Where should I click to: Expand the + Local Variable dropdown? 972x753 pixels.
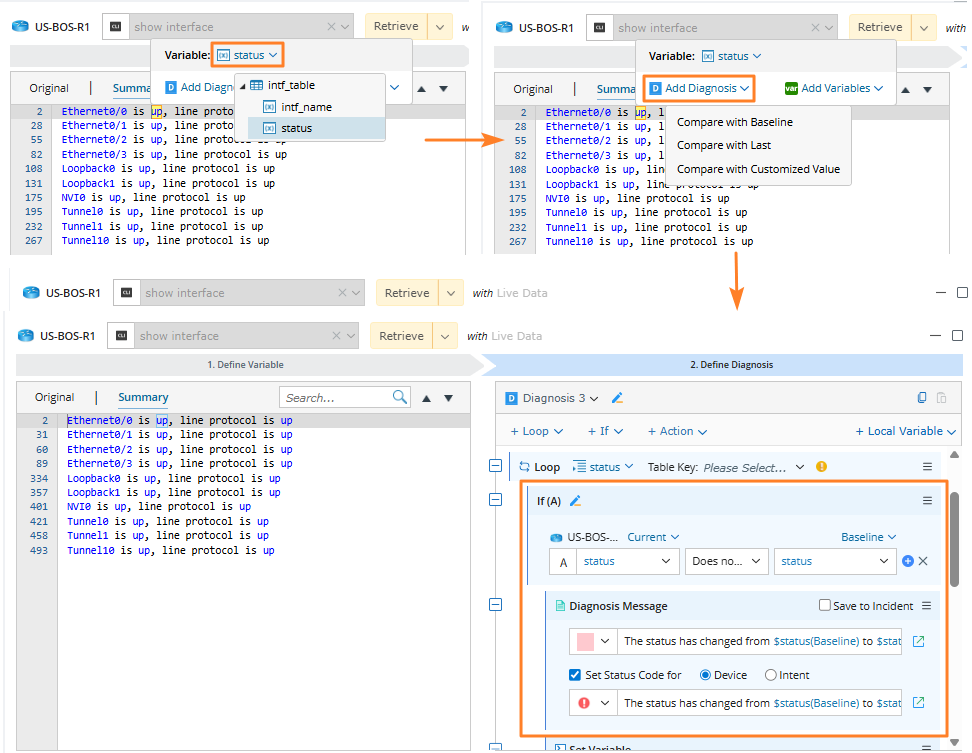[905, 431]
